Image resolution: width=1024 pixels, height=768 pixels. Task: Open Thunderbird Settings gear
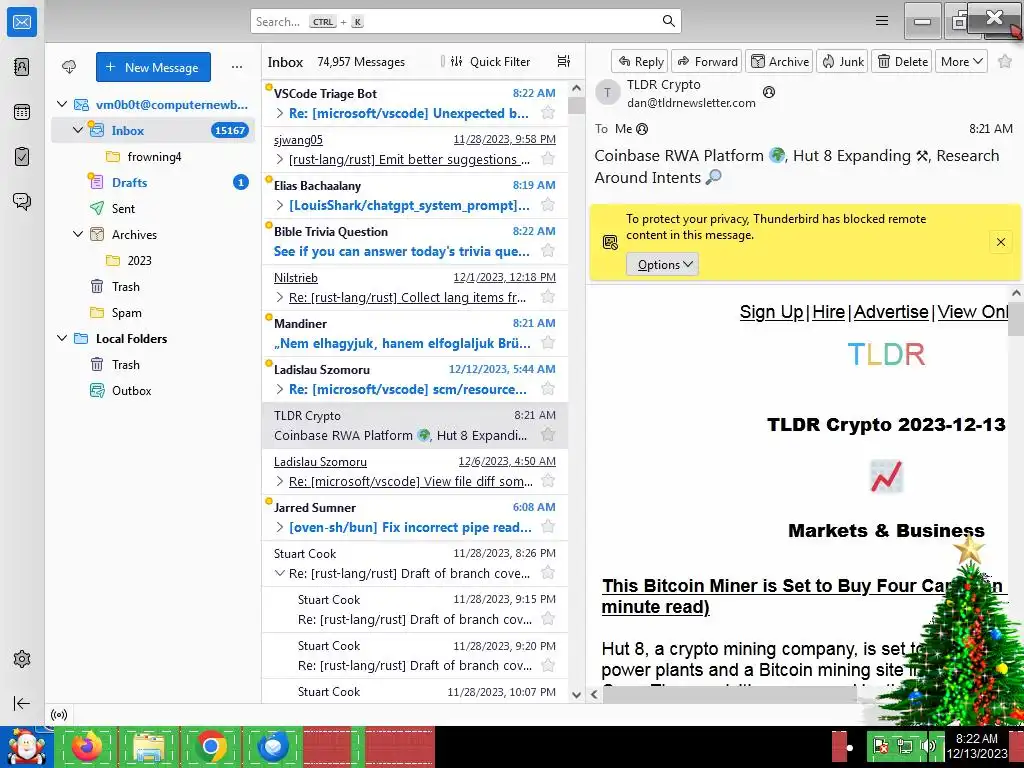coord(22,659)
